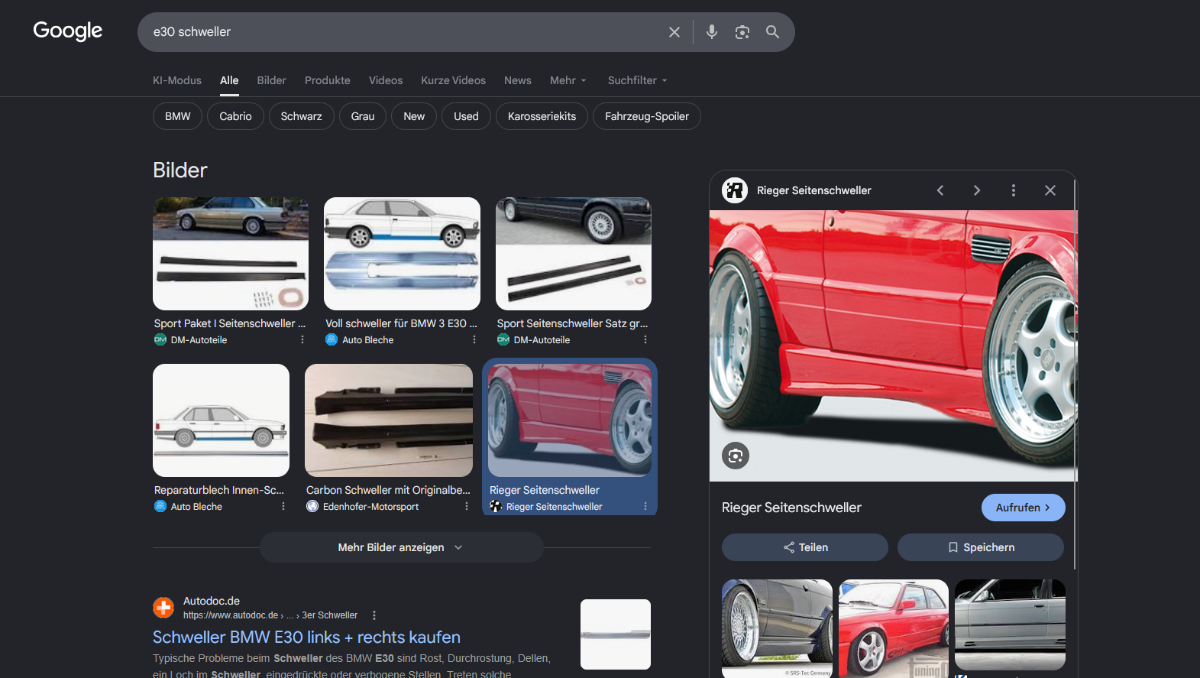The width and height of the screenshot is (1200, 678).
Task: Search the red car image with Lens
Action: pyautogui.click(x=736, y=456)
